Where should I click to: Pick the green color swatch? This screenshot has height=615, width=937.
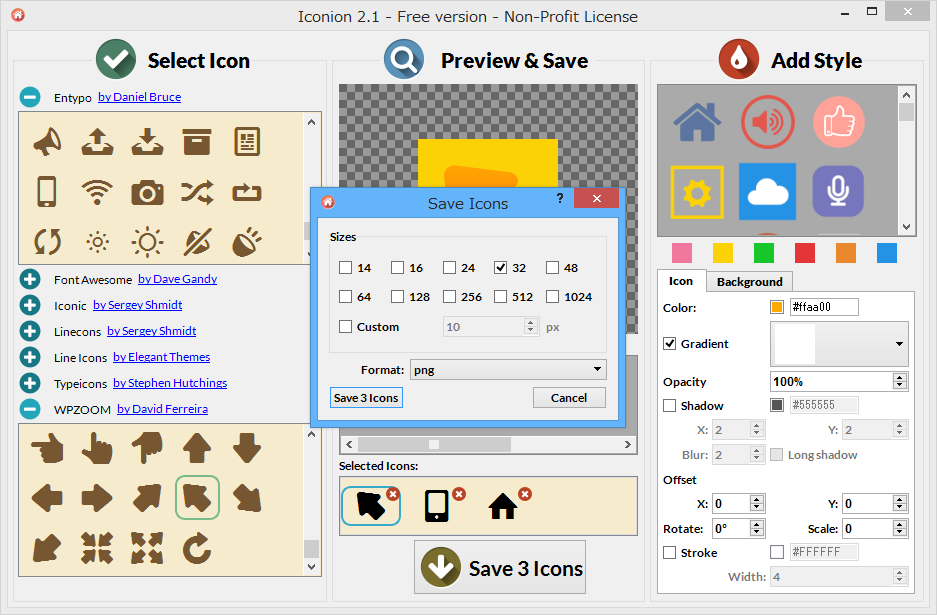(x=764, y=253)
